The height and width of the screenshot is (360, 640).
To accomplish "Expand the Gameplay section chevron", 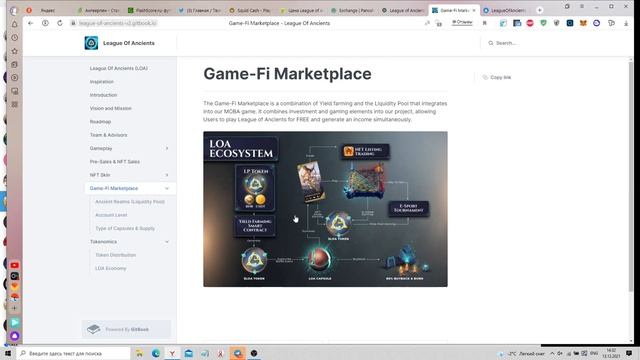I will pyautogui.click(x=167, y=149).
